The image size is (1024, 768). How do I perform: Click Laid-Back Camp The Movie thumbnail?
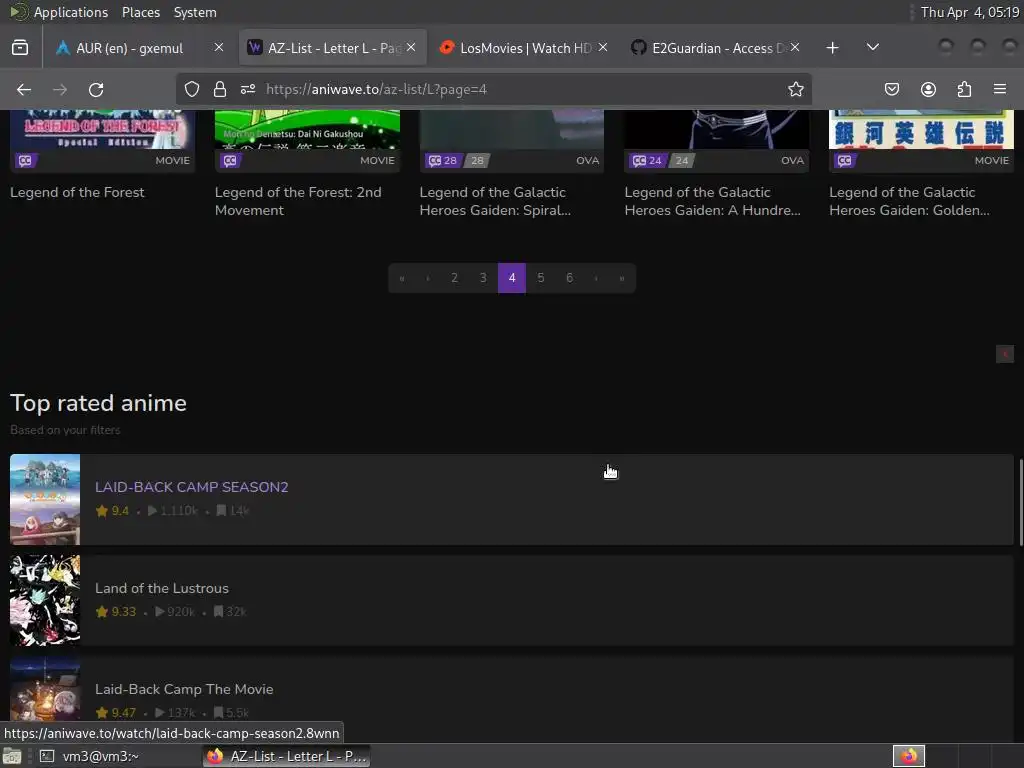click(x=45, y=689)
